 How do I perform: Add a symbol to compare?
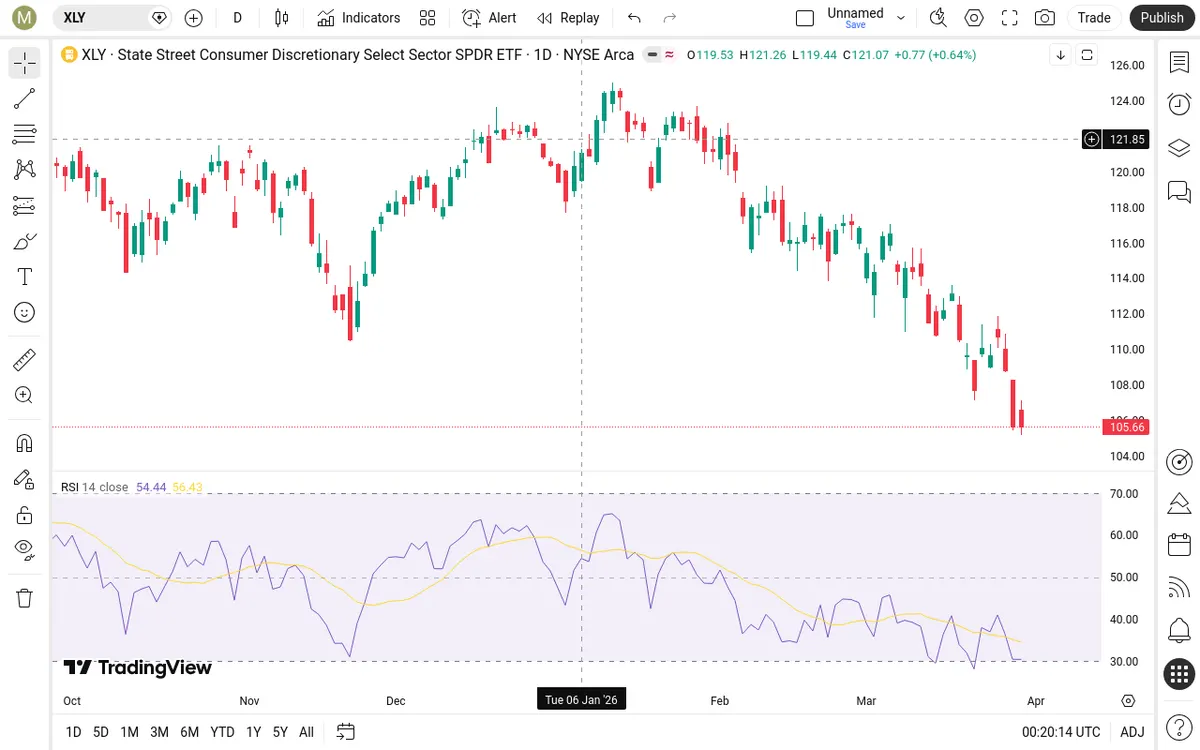pyautogui.click(x=194, y=18)
